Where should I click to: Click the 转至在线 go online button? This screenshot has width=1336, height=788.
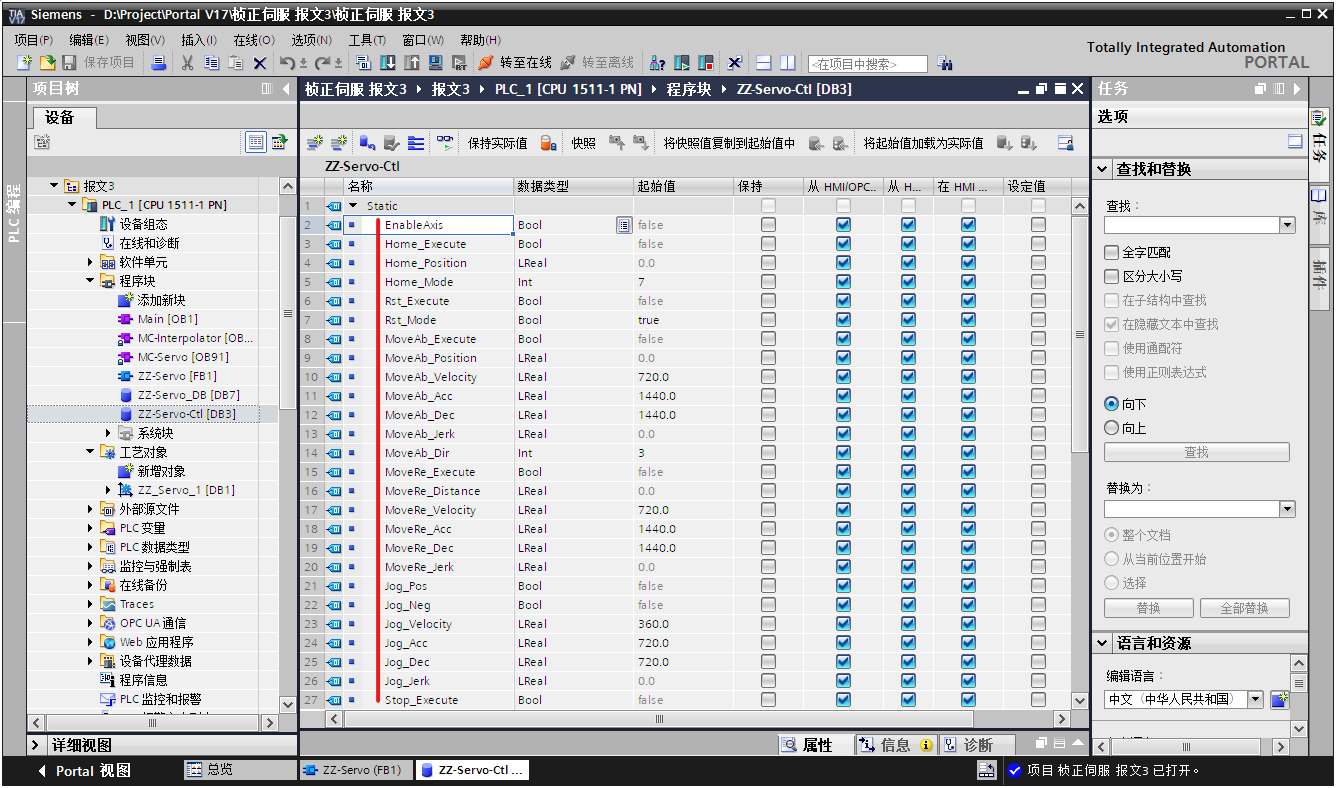pos(515,62)
